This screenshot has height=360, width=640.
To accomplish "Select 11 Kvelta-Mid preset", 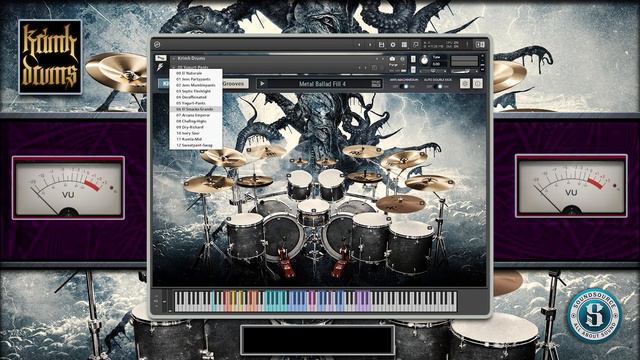I will tap(196, 139).
